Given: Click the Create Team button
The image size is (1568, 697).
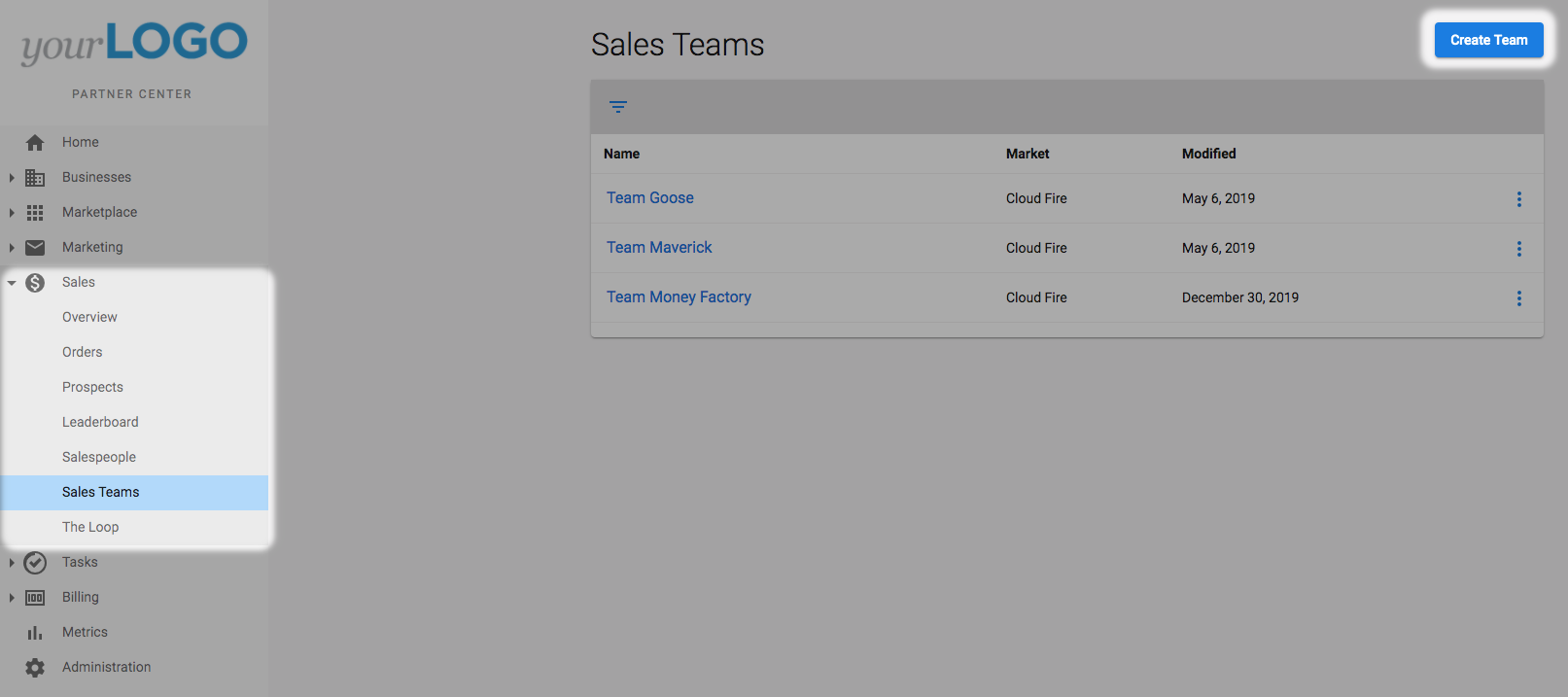Looking at the screenshot, I should (x=1488, y=40).
